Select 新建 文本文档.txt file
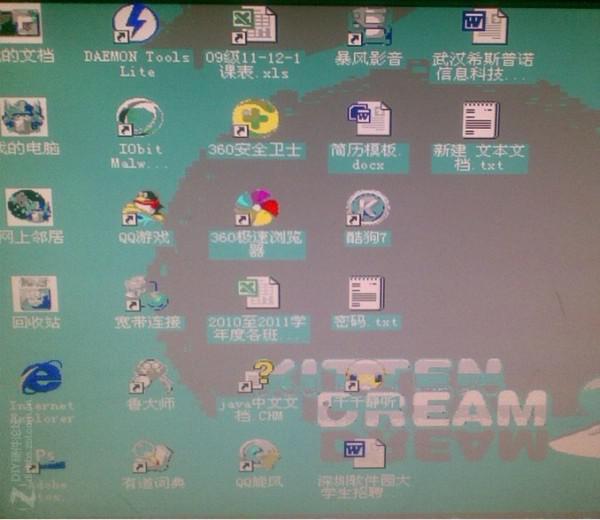Screen dimensions: 600x520 (x=481, y=120)
